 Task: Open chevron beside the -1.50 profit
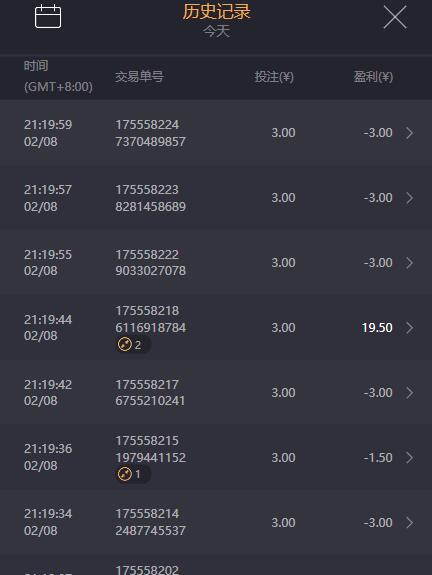[410, 458]
